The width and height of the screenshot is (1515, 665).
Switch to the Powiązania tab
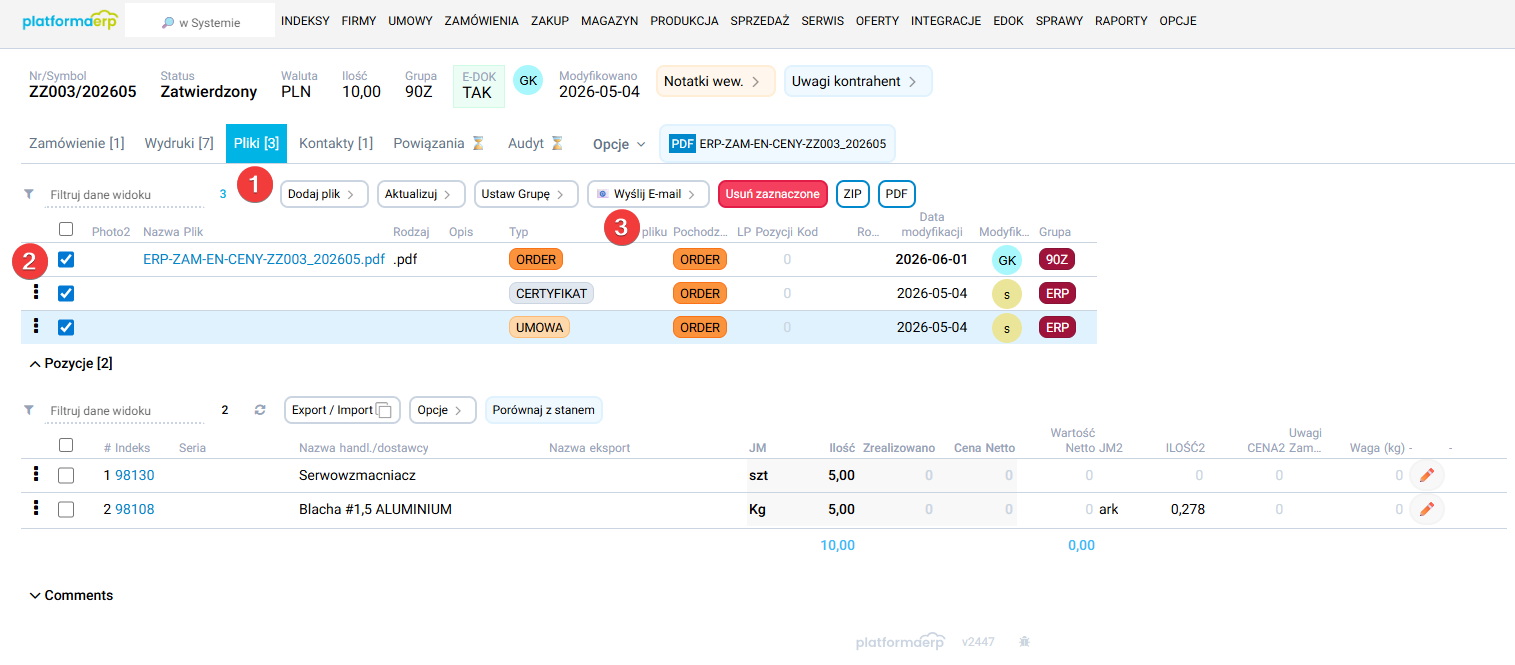438,143
